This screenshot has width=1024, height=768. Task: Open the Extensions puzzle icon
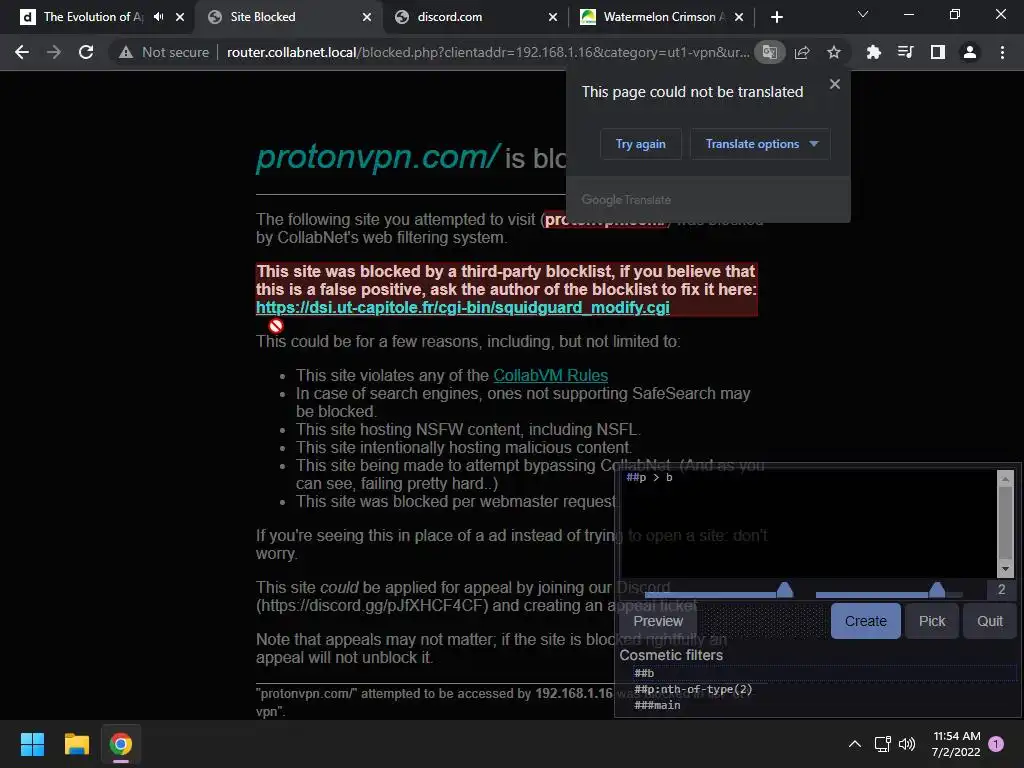tap(873, 52)
